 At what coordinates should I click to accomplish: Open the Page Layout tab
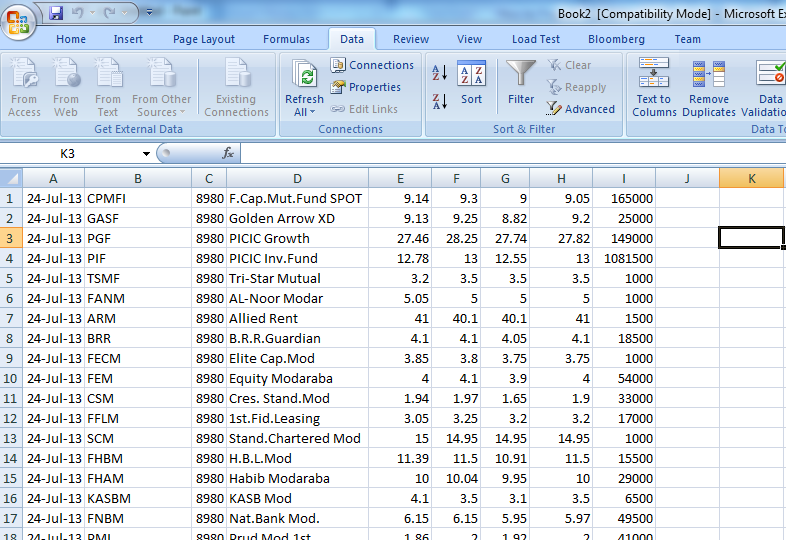click(204, 39)
